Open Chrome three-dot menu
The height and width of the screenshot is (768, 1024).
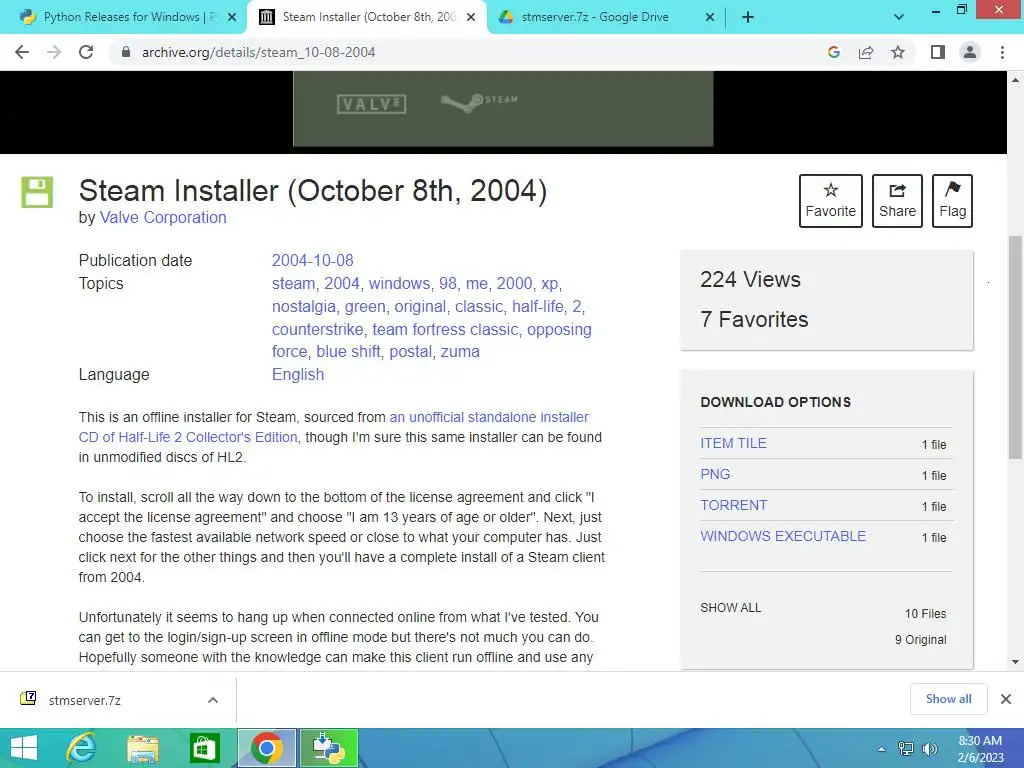pos(1002,52)
